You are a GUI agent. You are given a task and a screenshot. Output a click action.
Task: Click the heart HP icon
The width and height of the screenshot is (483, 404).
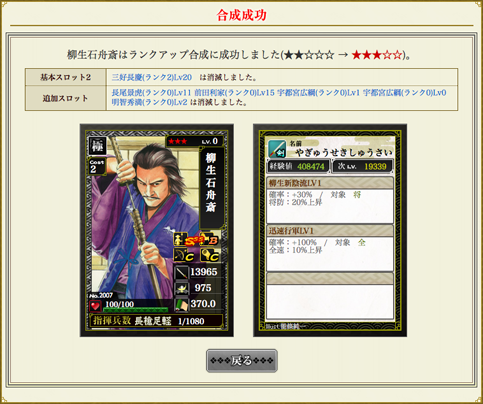(x=96, y=306)
